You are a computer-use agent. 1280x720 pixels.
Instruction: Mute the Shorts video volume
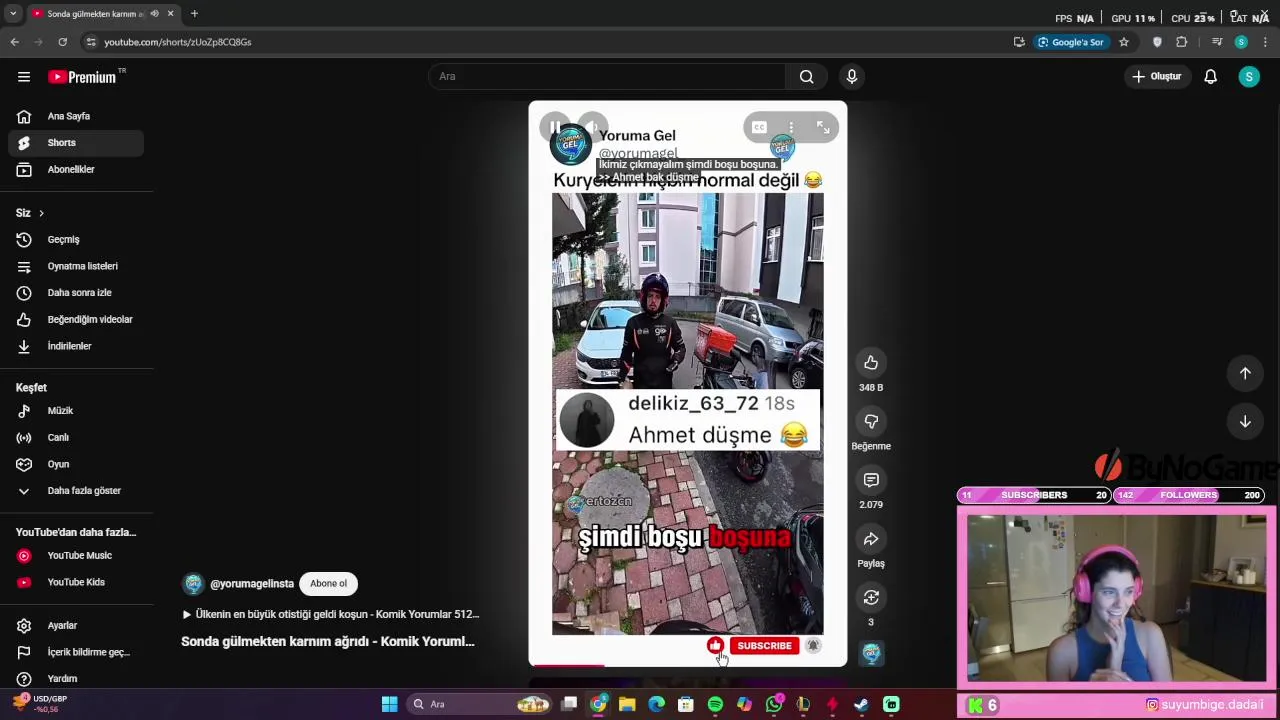592,127
